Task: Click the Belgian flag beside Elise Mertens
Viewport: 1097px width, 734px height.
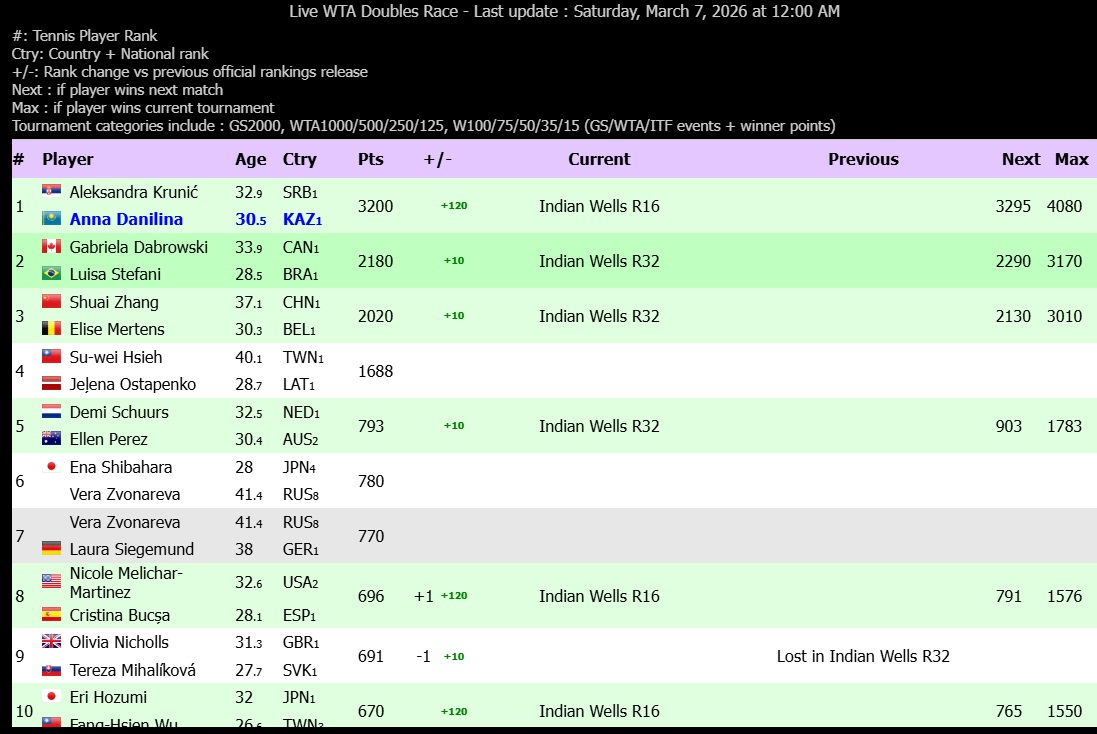Action: pyautogui.click(x=51, y=329)
